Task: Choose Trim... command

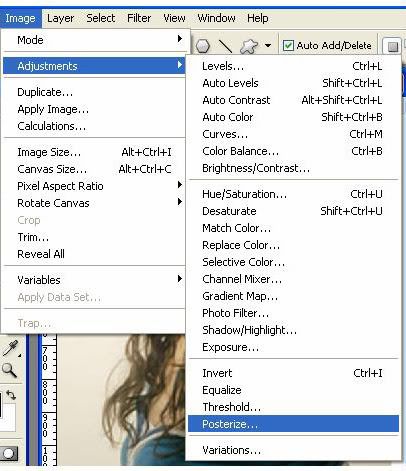Action: (x=94, y=237)
